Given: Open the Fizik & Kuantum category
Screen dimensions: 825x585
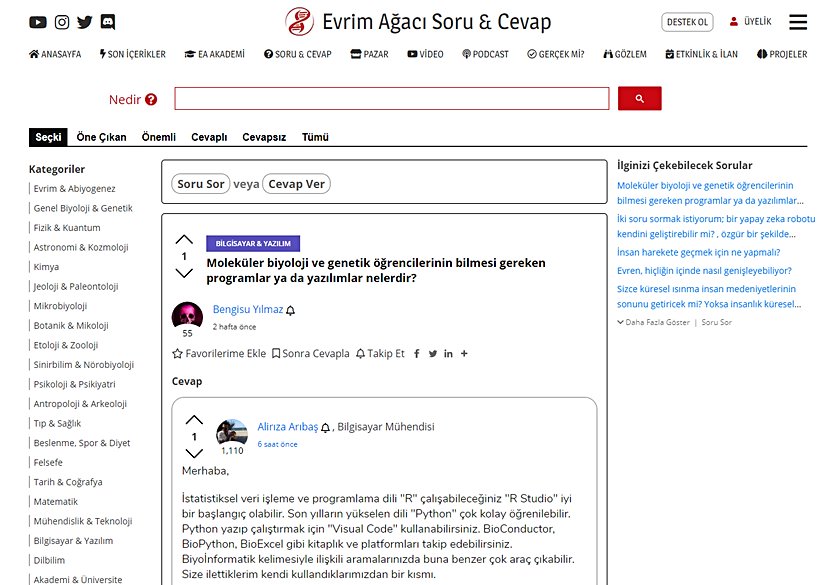Looking at the screenshot, I should [x=67, y=228].
